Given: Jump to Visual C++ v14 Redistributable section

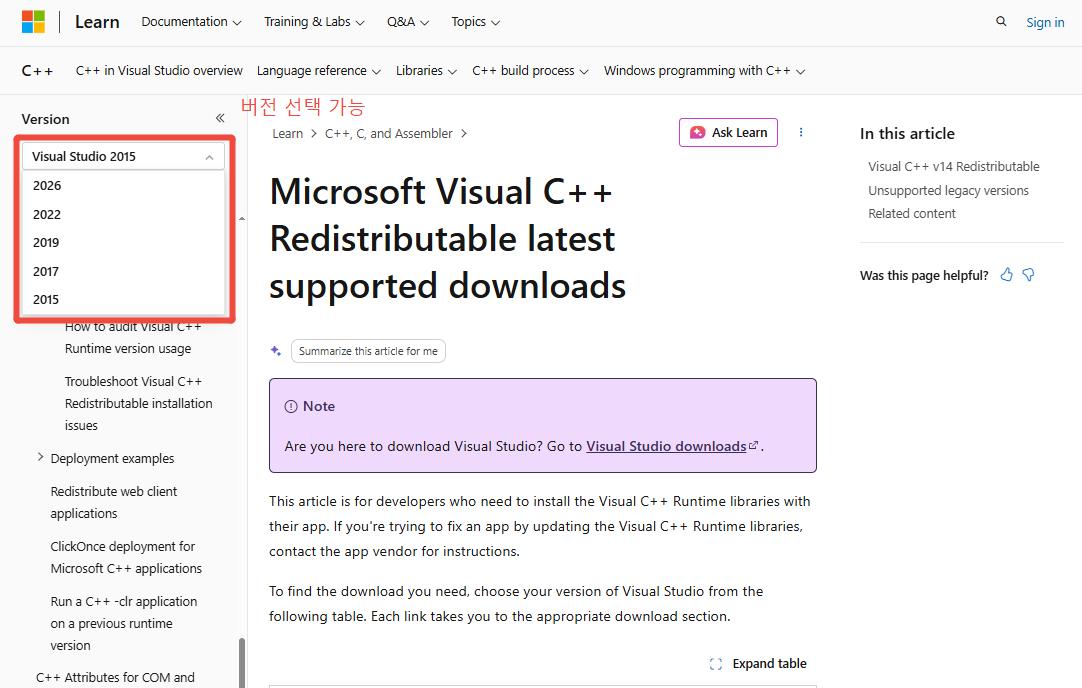Looking at the screenshot, I should pyautogui.click(x=954, y=166).
